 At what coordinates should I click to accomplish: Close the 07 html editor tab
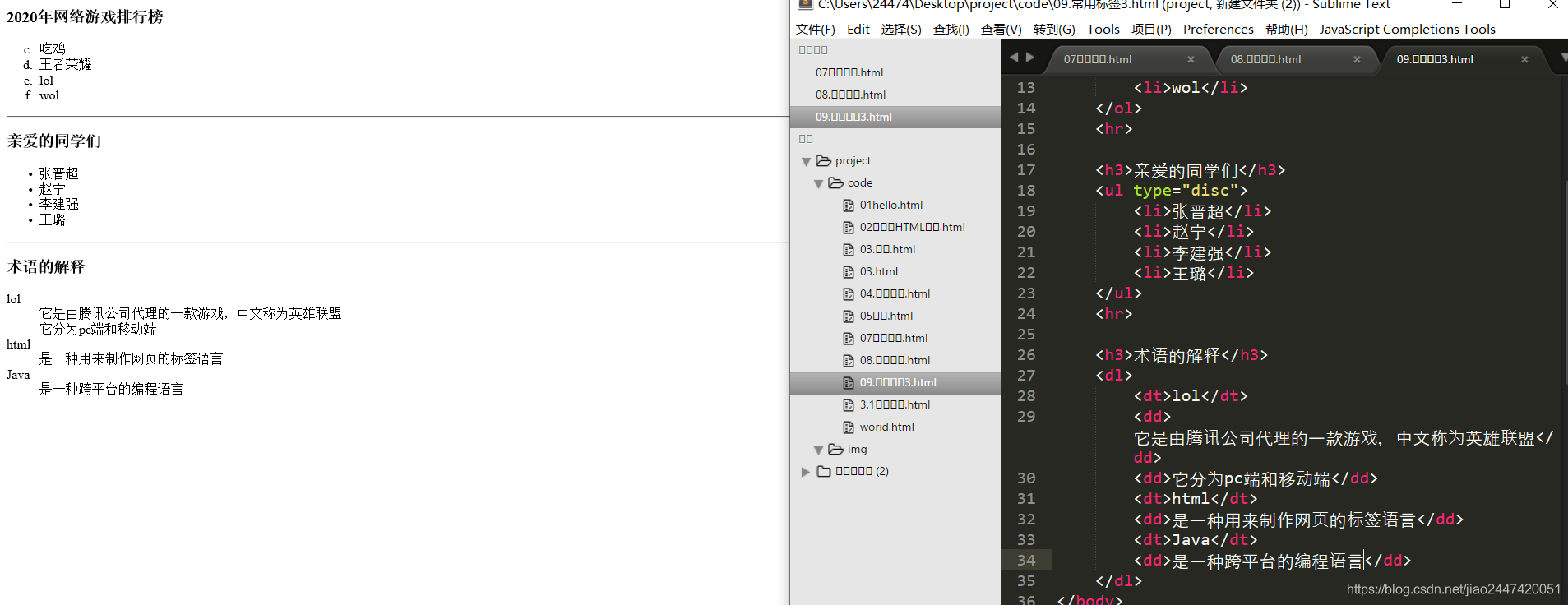tap(1191, 59)
